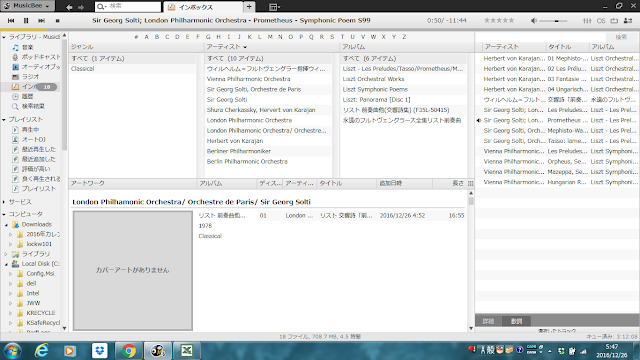Collapse the プレイリスト section
640x360 pixels.
click(4, 120)
